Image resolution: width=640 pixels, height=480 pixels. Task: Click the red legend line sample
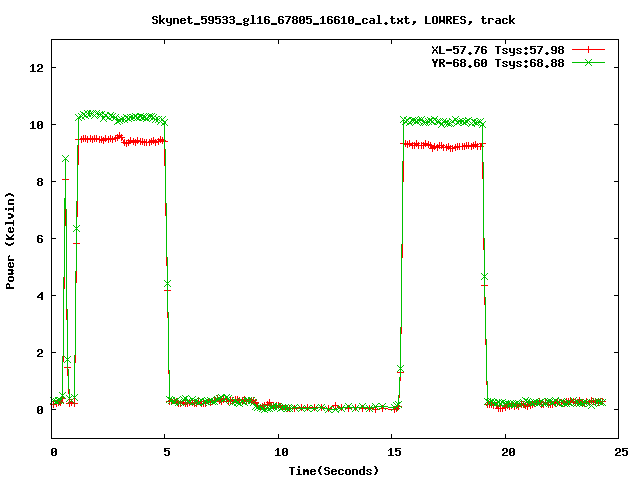click(x=588, y=50)
